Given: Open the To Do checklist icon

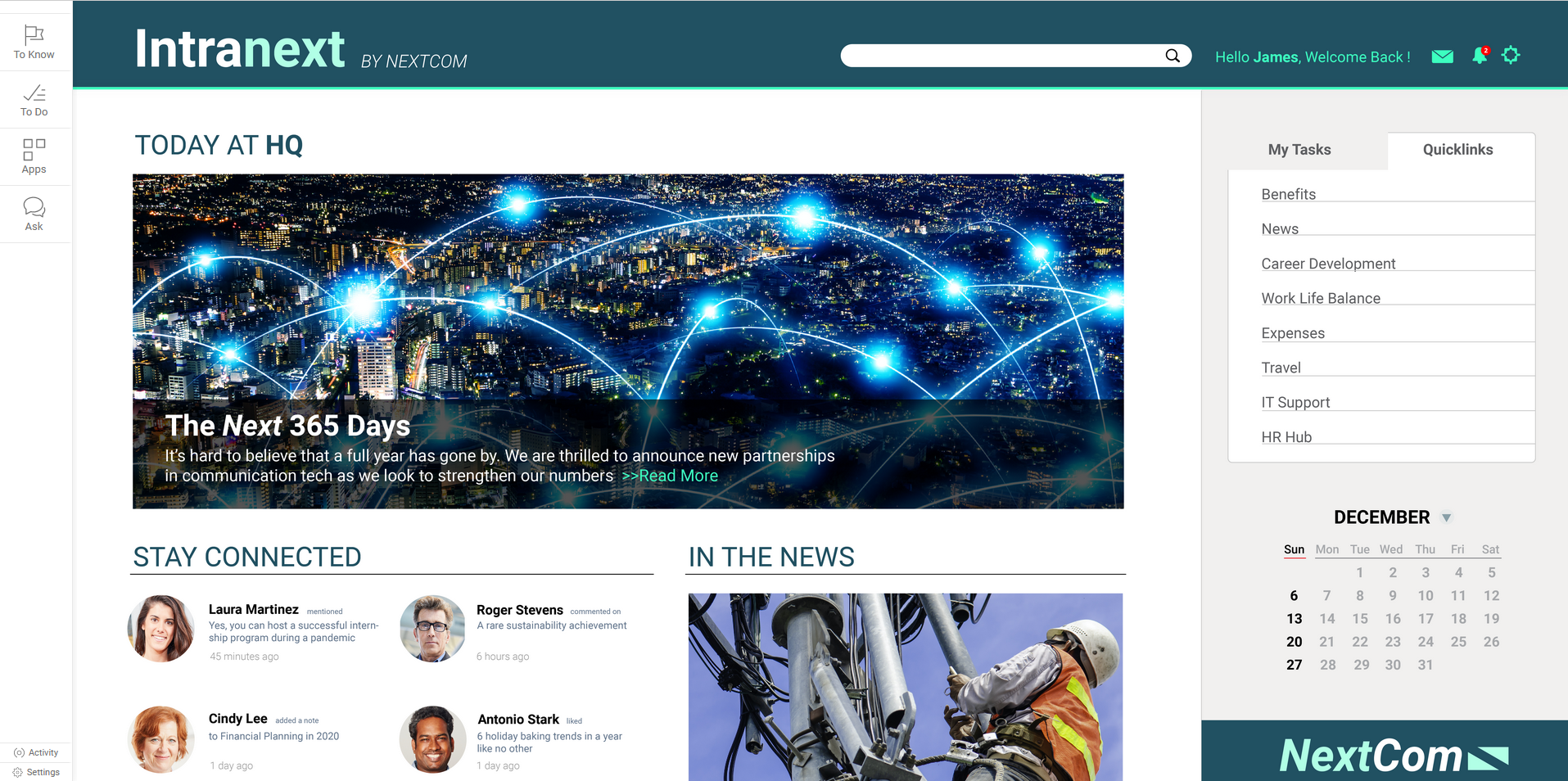Looking at the screenshot, I should 34,93.
